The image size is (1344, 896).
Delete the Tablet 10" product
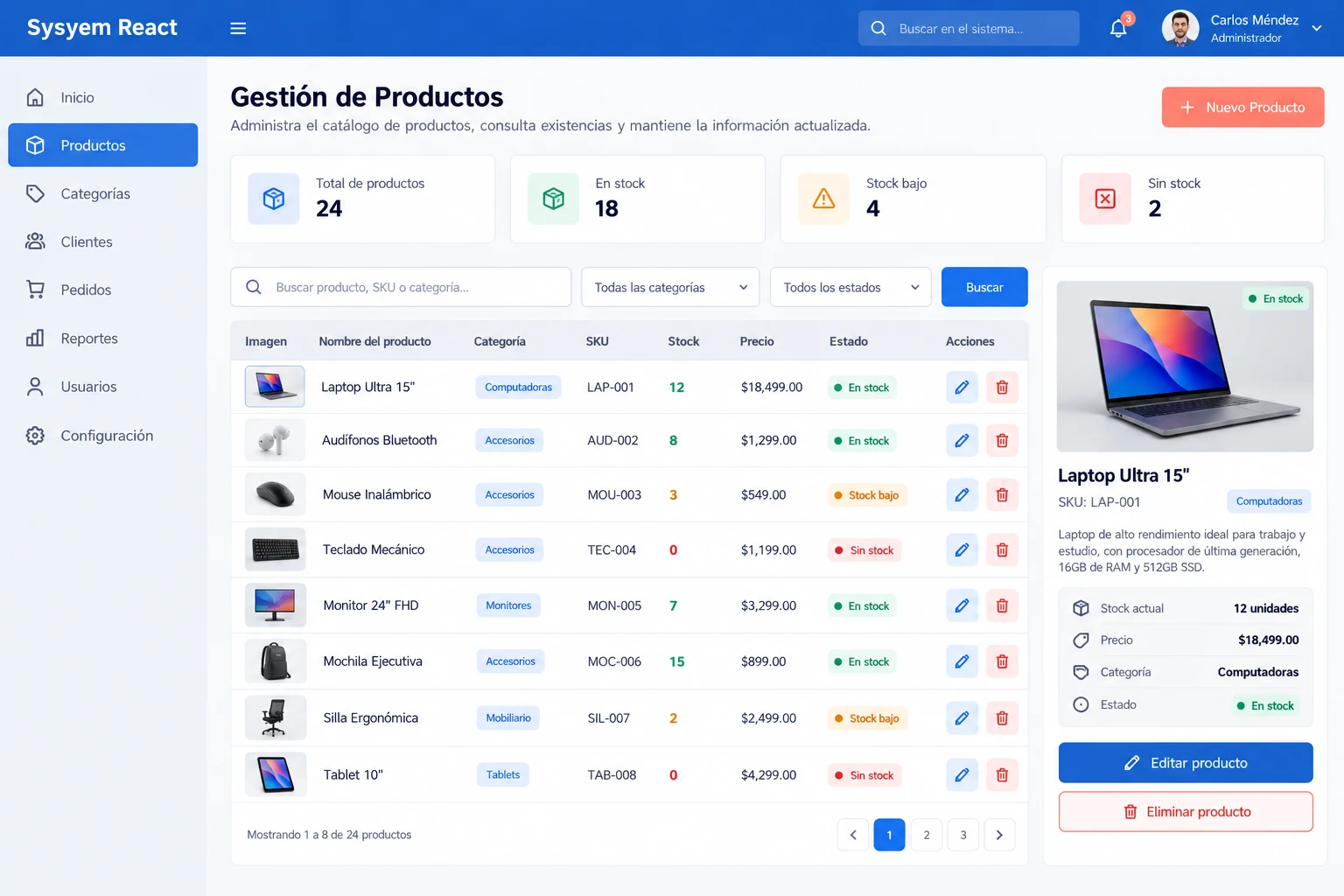(1002, 775)
